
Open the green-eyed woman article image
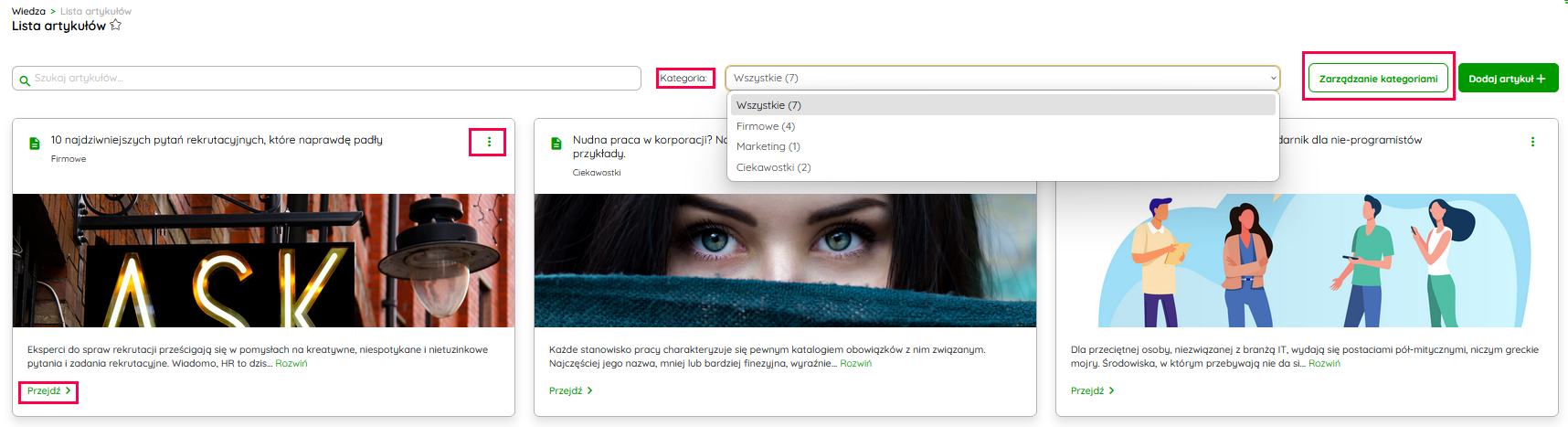(785, 261)
